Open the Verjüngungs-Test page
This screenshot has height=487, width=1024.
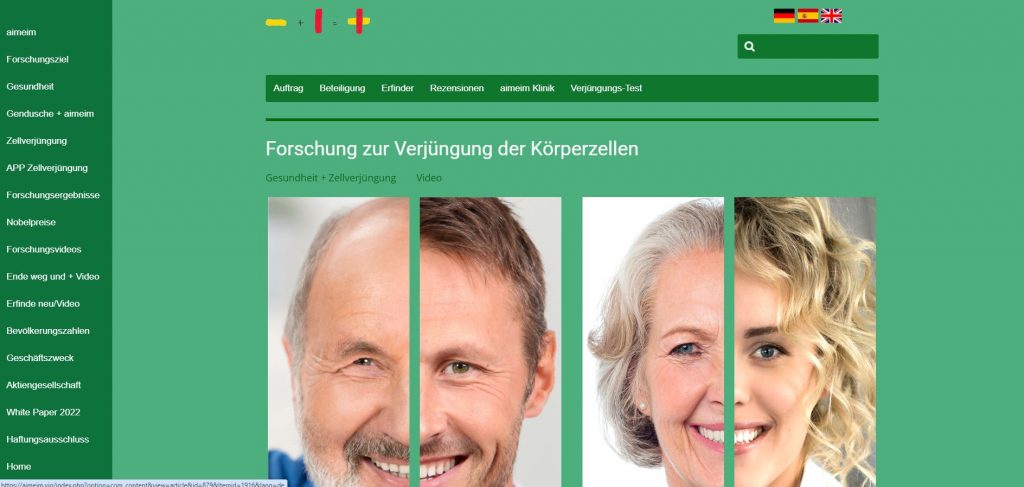click(x=606, y=88)
